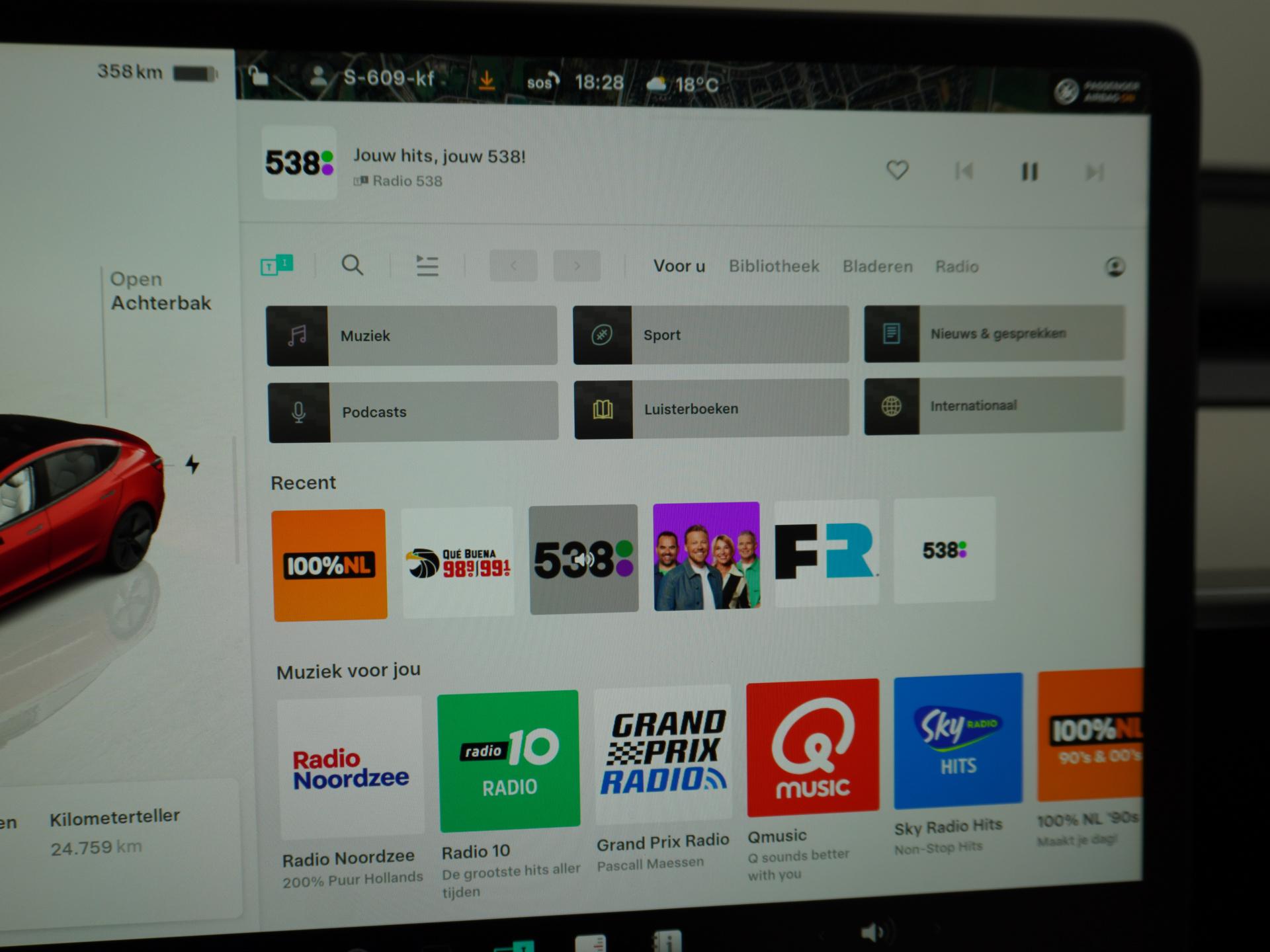Play 100% NL '90s & 00's station
The height and width of the screenshot is (952, 1270).
[x=1090, y=735]
